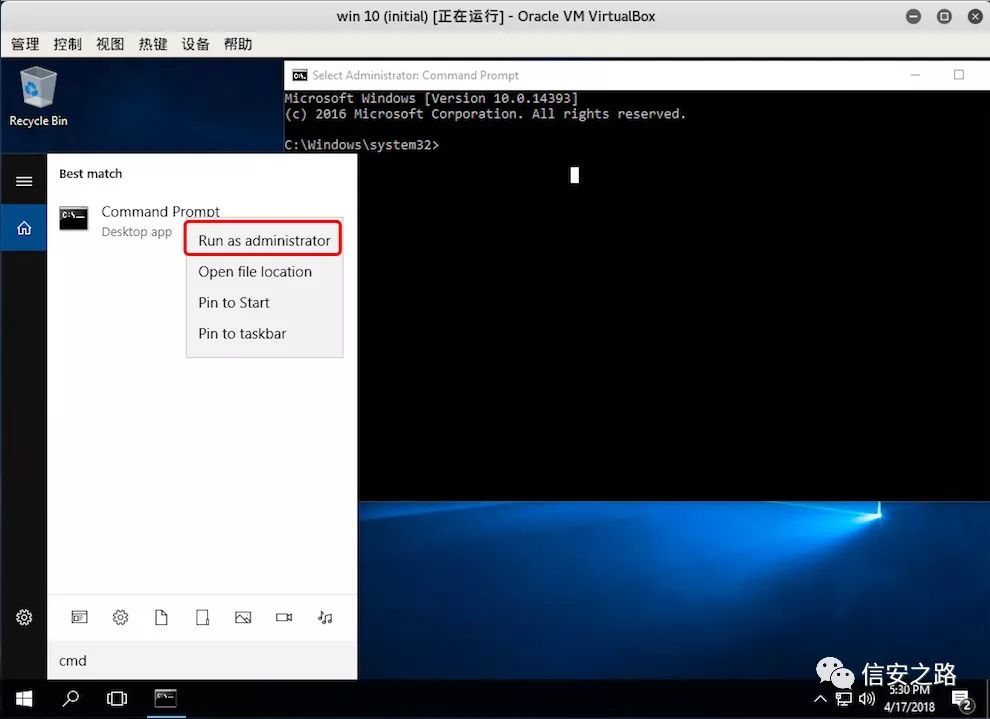Select the Documents filter icon
990x719 pixels.
pyautogui.click(x=162, y=617)
